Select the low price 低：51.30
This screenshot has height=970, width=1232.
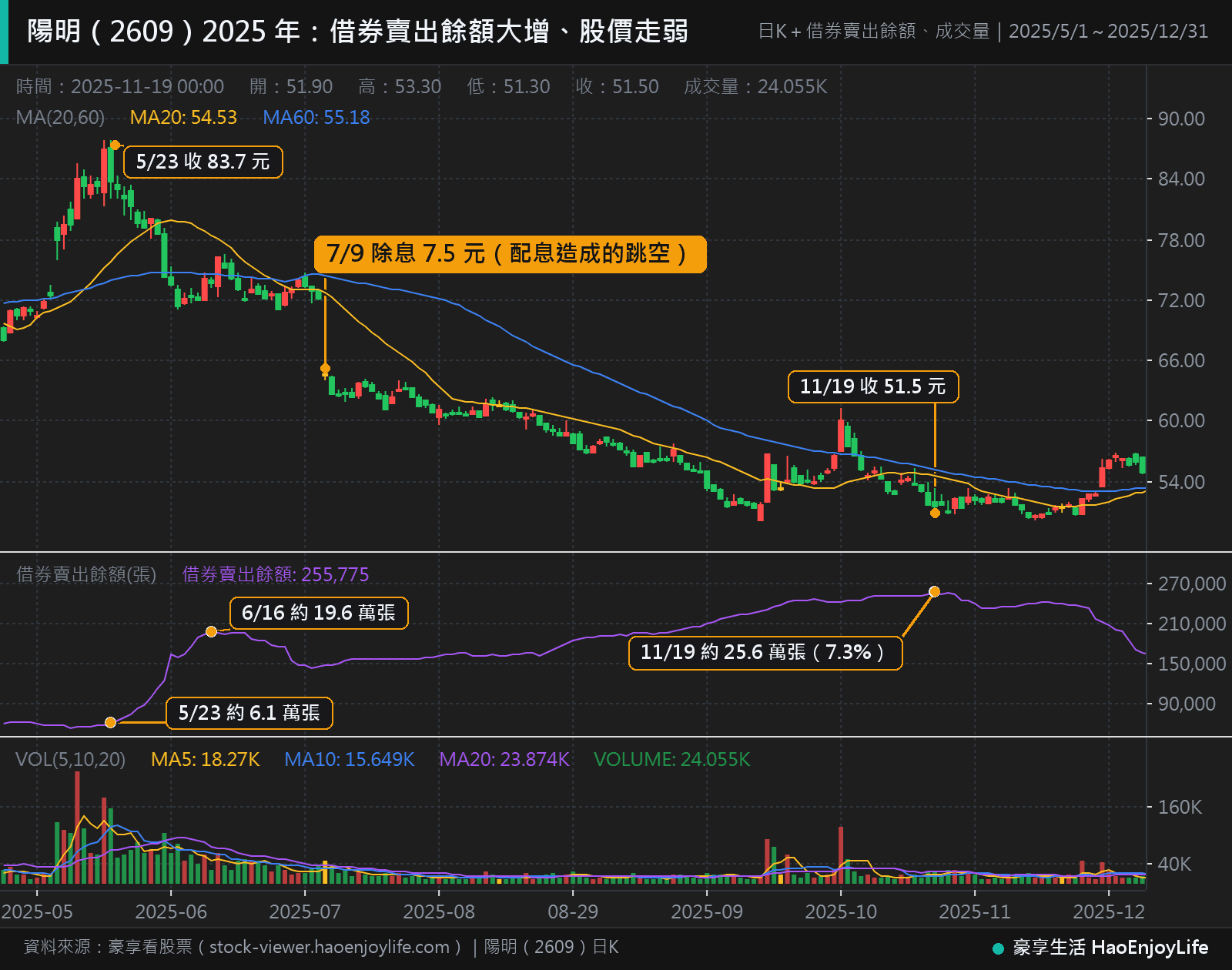click(x=508, y=86)
